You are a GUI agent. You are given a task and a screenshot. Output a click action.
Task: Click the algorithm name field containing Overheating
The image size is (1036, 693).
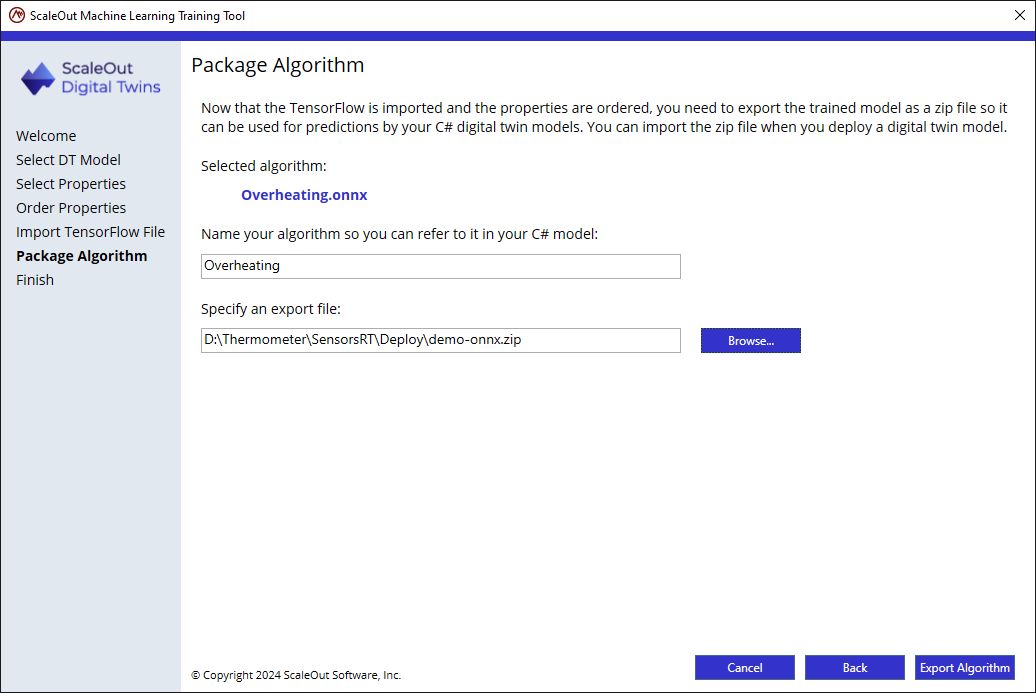(x=441, y=266)
